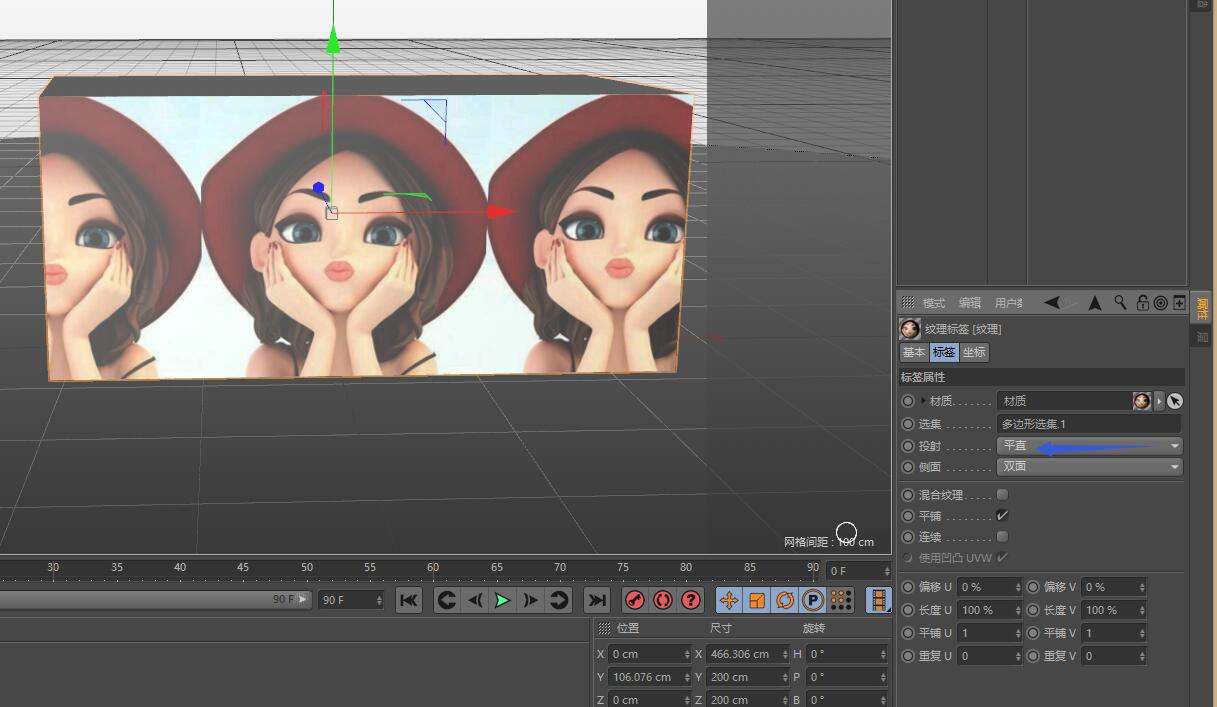Step forward one frame
Image resolution: width=1217 pixels, height=707 pixels.
[x=530, y=600]
